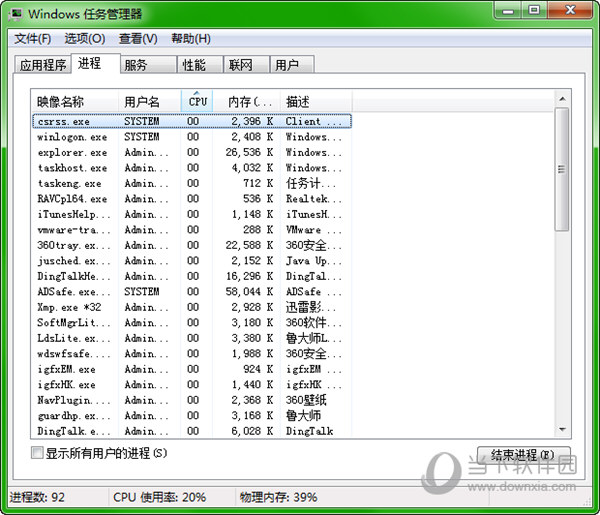The image size is (600, 515).
Task: Enable 显示所有用户的进程 checkbox
Action: click(x=38, y=453)
